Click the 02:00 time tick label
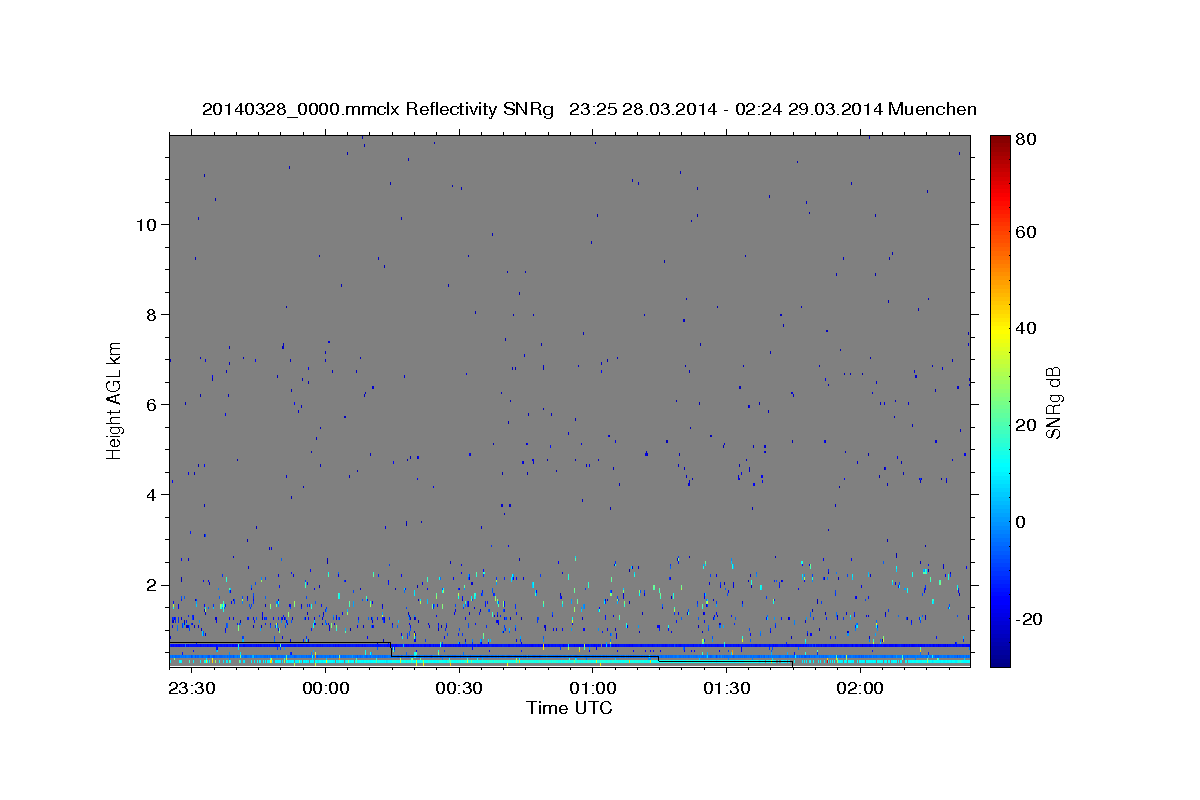Viewport: 1200px width, 800px height. point(859,688)
